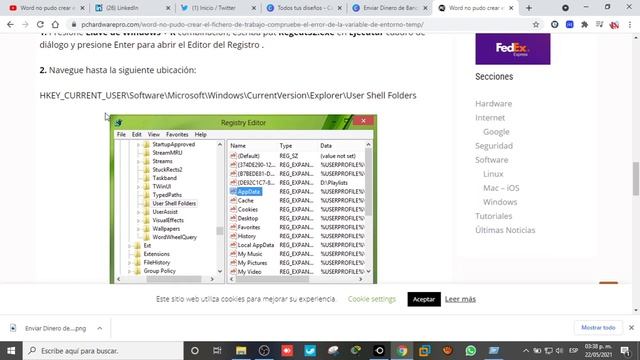The width and height of the screenshot is (640, 360).
Task: Open the black circle app on taskbar
Action: [x=379, y=351]
